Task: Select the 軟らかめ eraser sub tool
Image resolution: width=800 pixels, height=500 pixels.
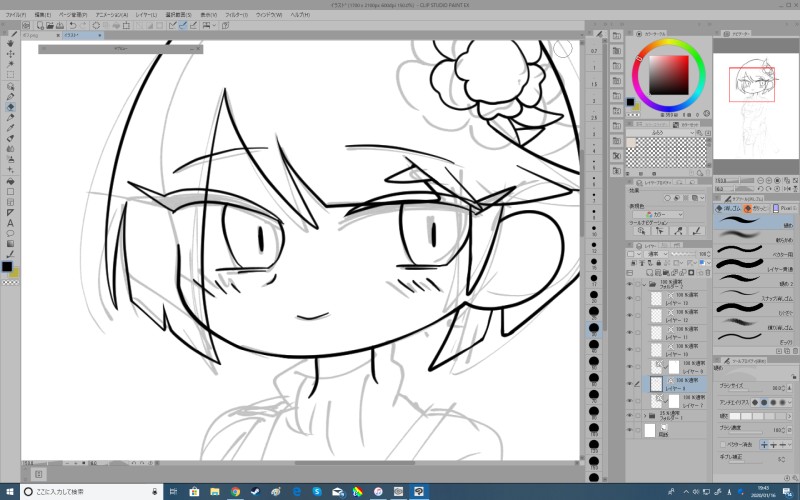Action: click(x=754, y=236)
